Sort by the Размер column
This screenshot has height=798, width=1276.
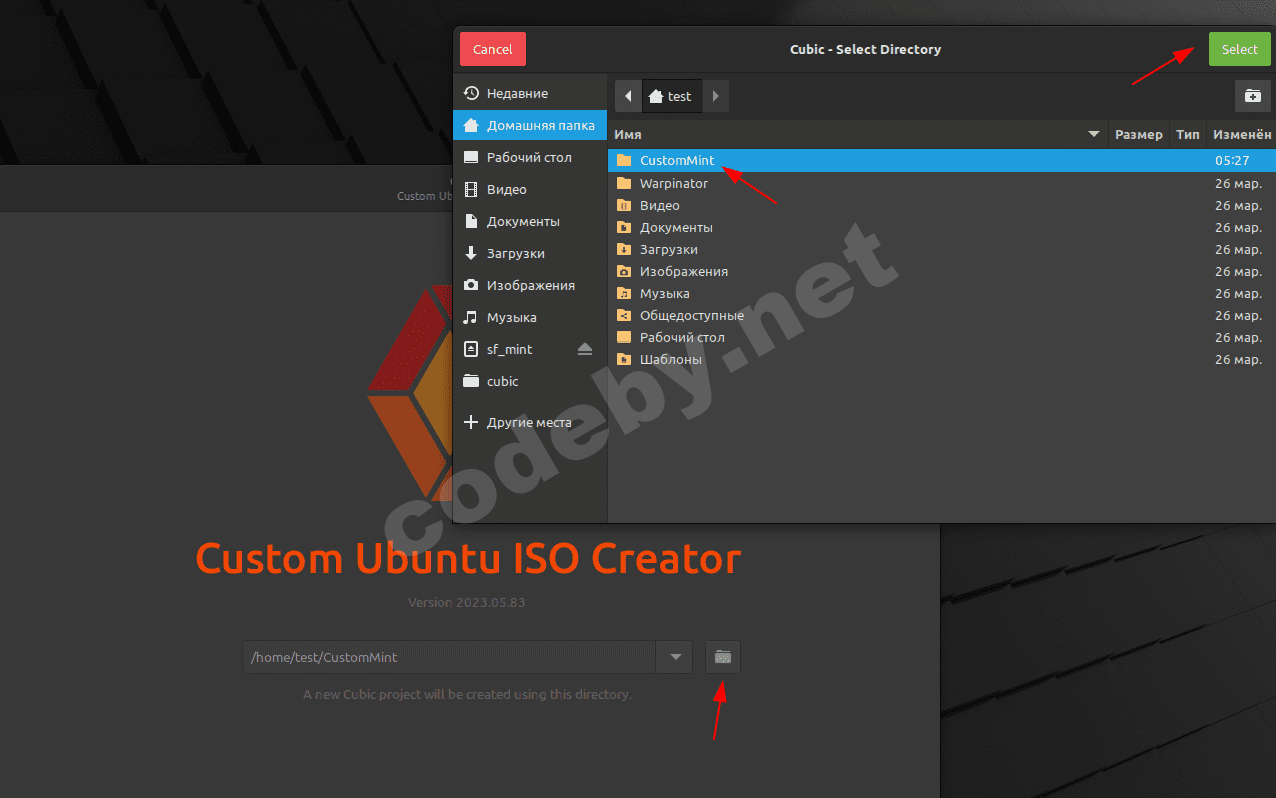click(1139, 134)
